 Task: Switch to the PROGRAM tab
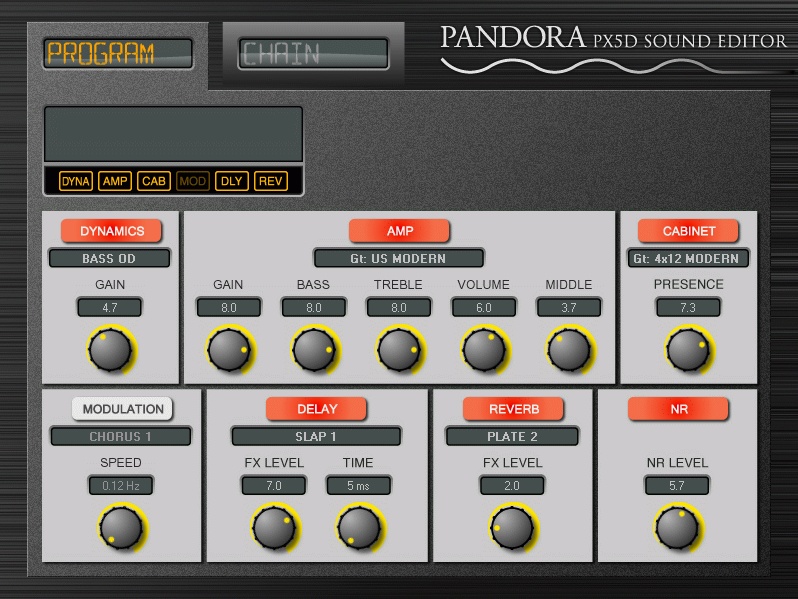[118, 53]
